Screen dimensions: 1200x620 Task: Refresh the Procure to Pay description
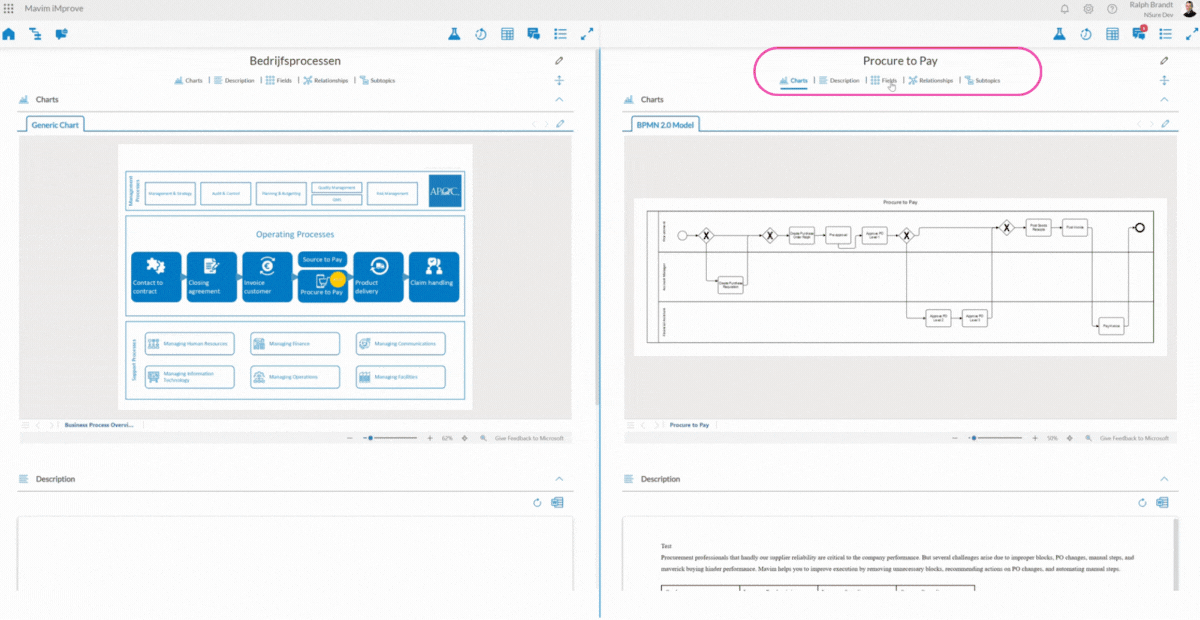pyautogui.click(x=1144, y=502)
